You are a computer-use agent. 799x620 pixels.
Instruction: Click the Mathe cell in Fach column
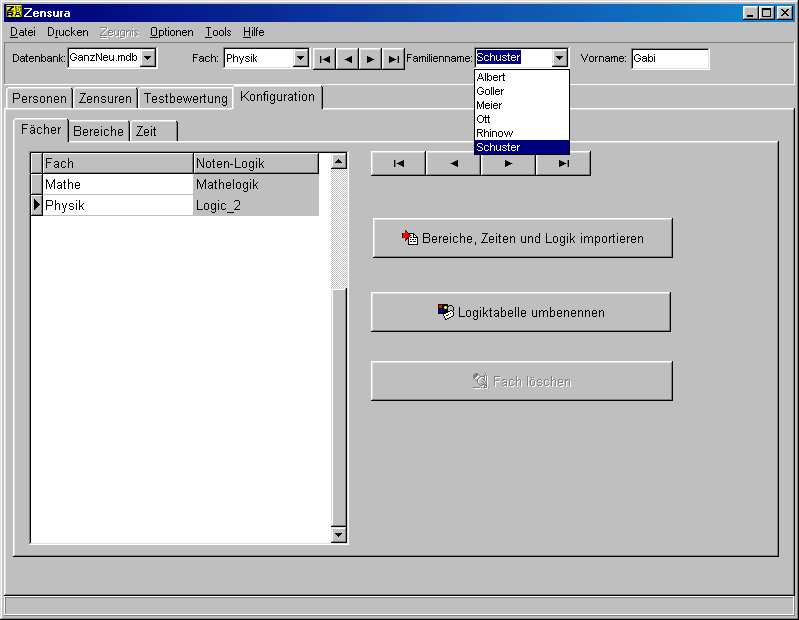(x=118, y=184)
